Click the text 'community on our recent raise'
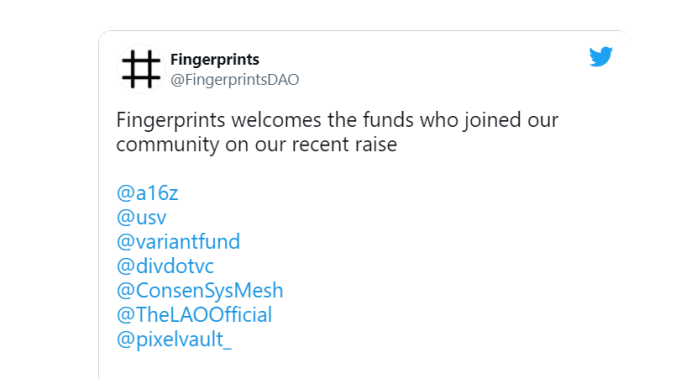 click(x=257, y=145)
